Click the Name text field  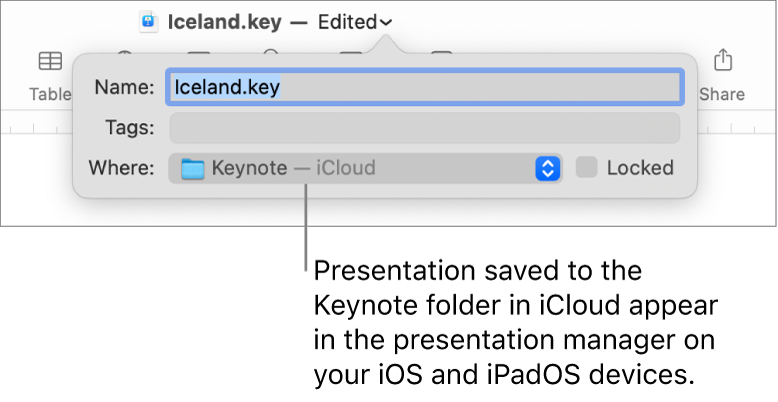[425, 87]
